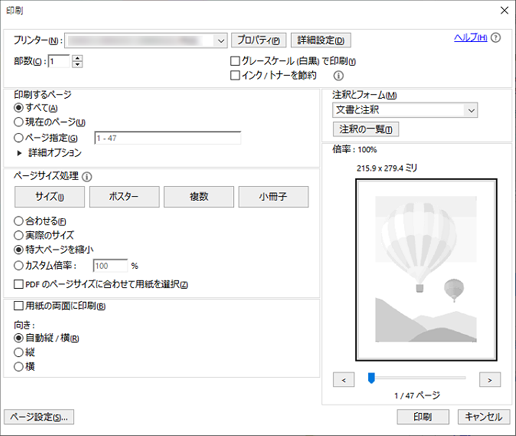
Task: Click the 215.9 x 279.4 ミリ text
Action: (x=387, y=168)
